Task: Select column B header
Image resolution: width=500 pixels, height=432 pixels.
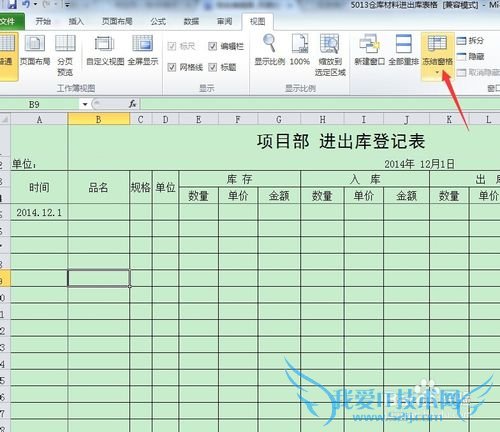Action: [x=99, y=119]
